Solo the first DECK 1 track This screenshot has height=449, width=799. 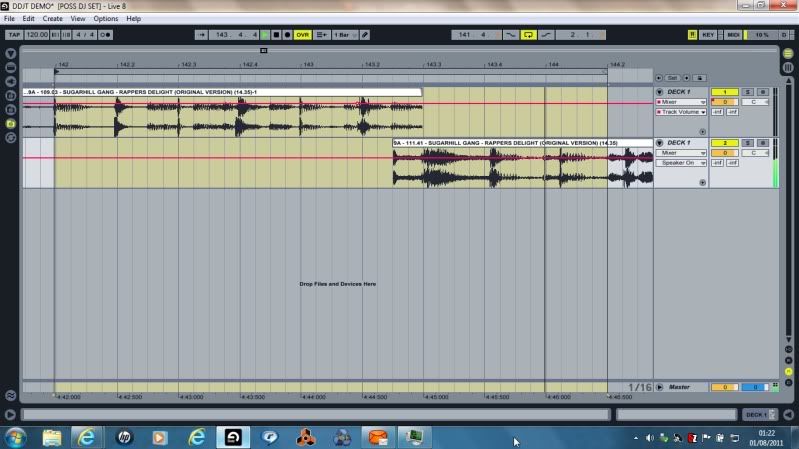(x=747, y=92)
